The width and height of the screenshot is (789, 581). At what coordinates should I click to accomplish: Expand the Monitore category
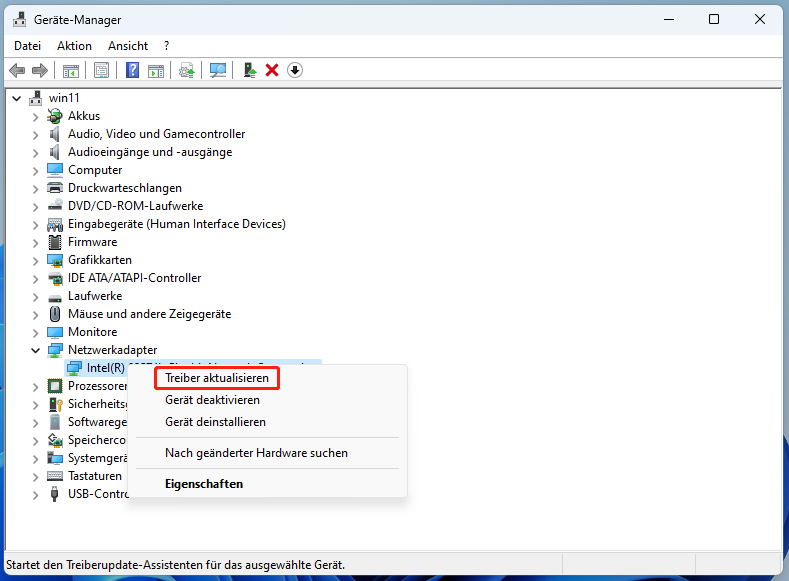(35, 333)
